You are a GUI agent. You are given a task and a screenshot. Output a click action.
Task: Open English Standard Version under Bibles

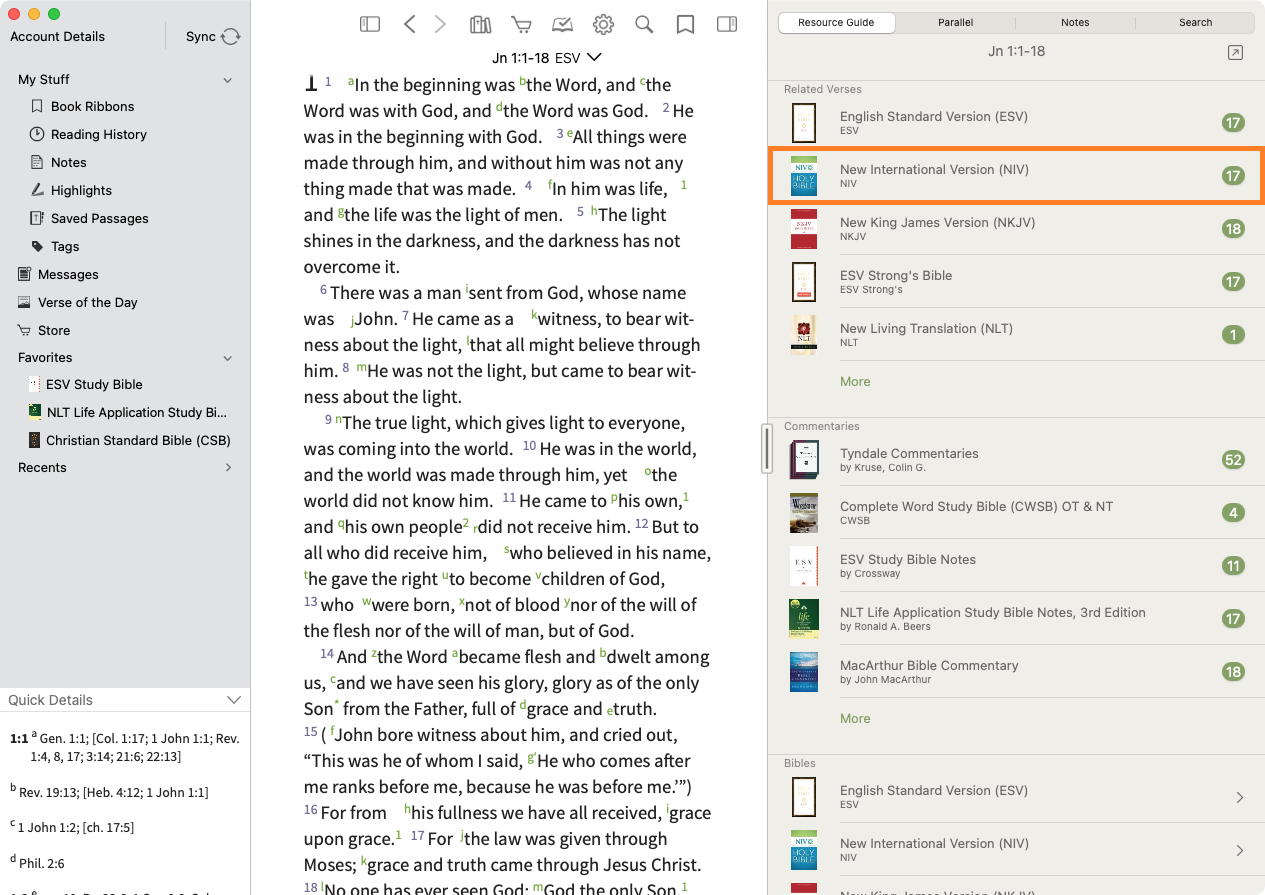click(x=1016, y=797)
